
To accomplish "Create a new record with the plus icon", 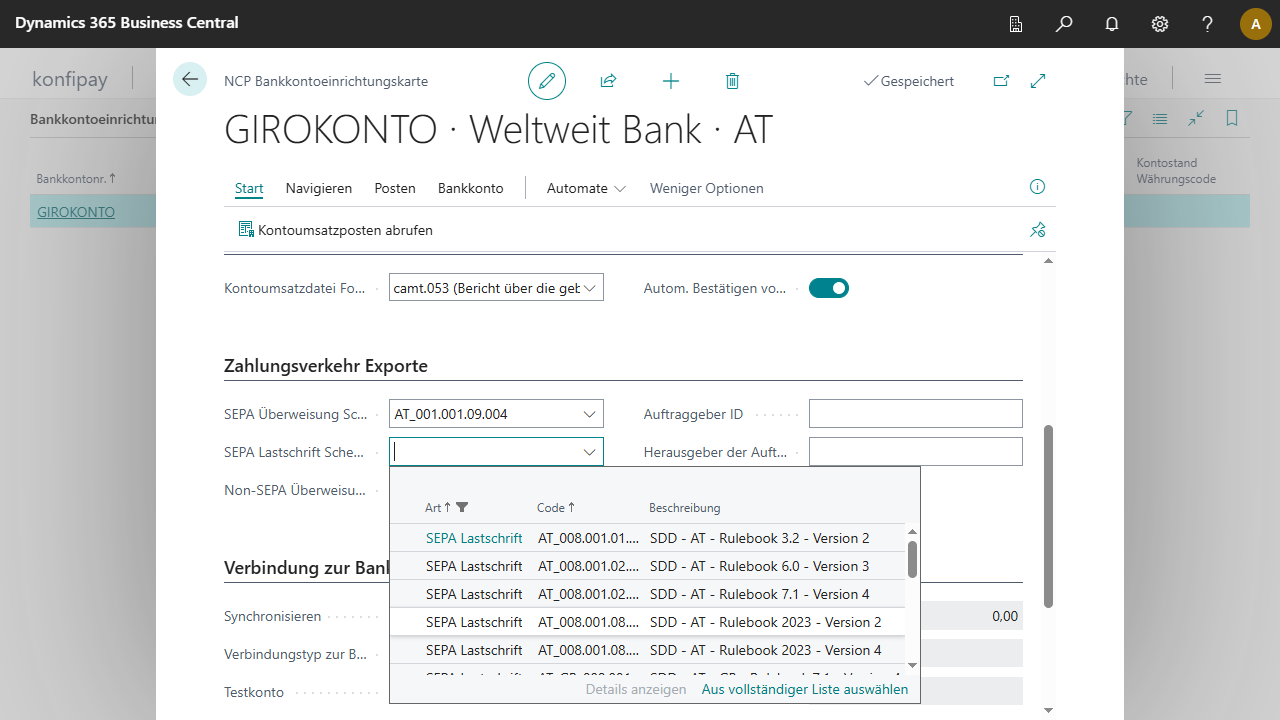I will pos(671,81).
